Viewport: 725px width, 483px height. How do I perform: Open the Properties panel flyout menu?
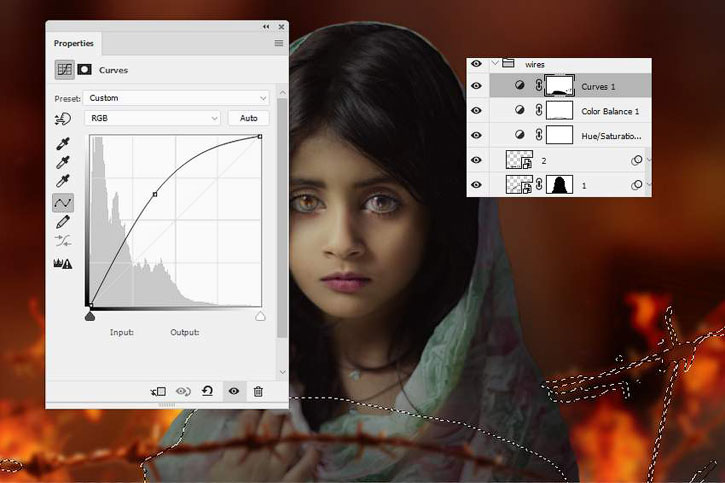pos(279,43)
